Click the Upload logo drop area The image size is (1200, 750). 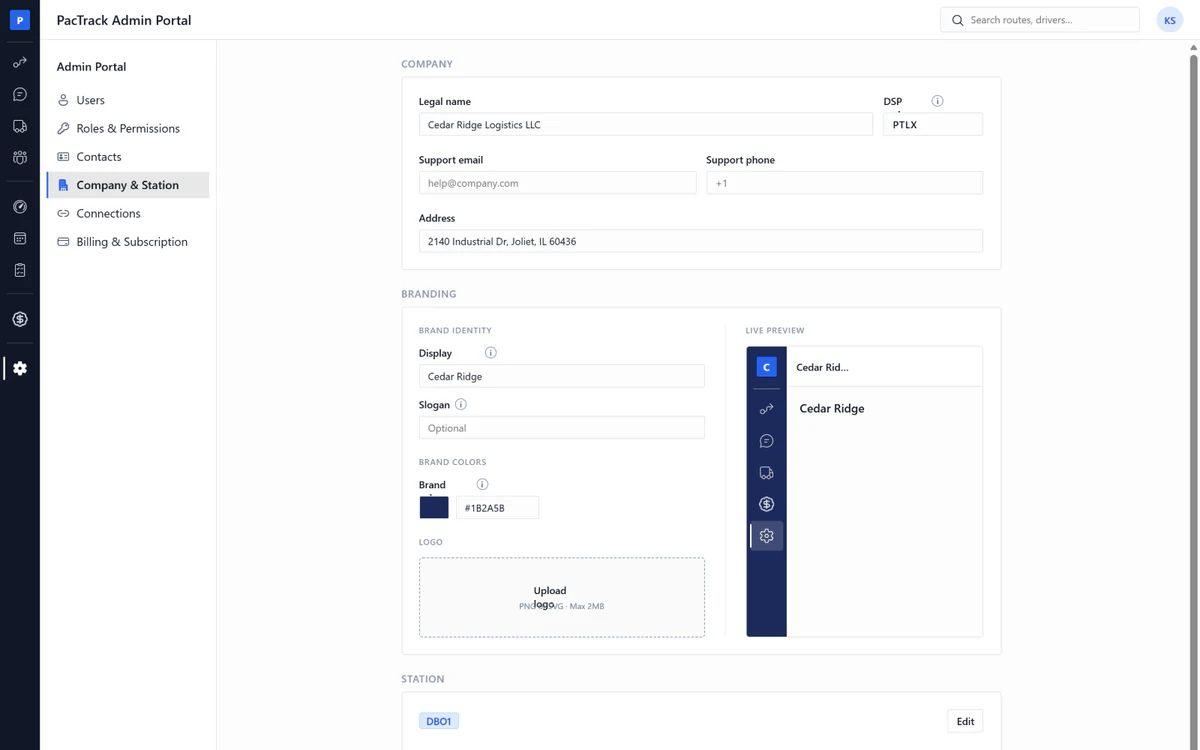[x=562, y=597]
